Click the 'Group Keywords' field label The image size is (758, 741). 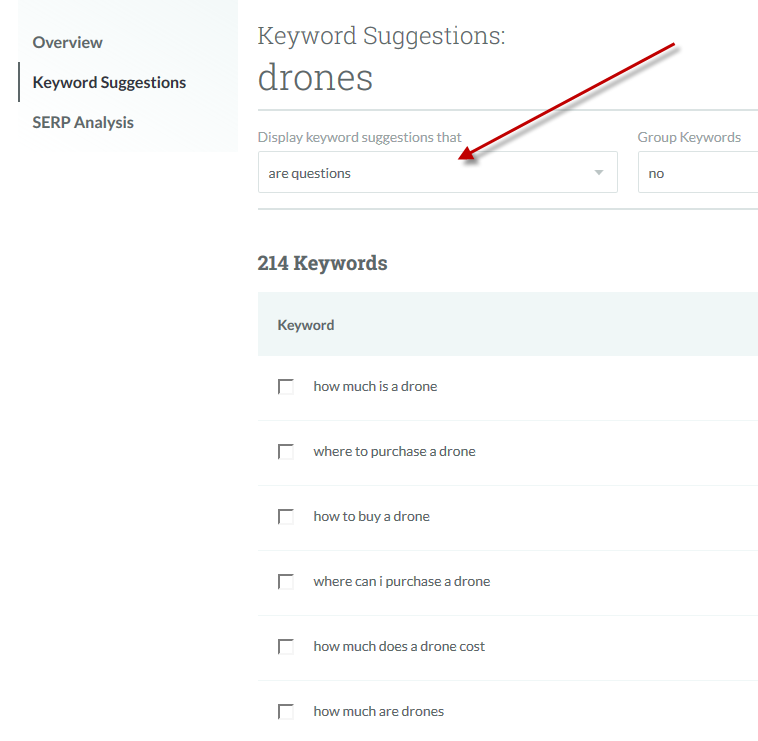click(x=689, y=137)
